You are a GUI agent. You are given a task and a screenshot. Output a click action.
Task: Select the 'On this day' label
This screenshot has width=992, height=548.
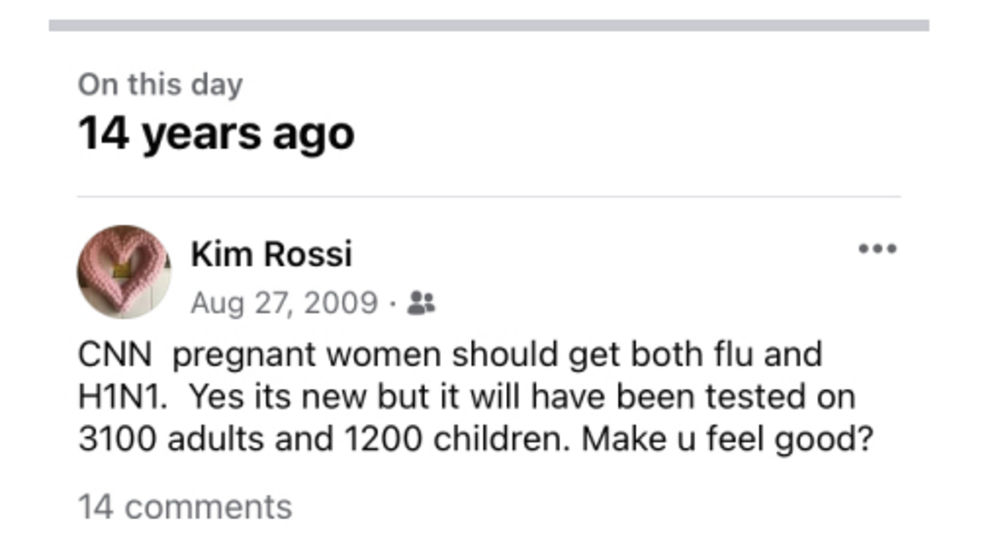tap(160, 84)
